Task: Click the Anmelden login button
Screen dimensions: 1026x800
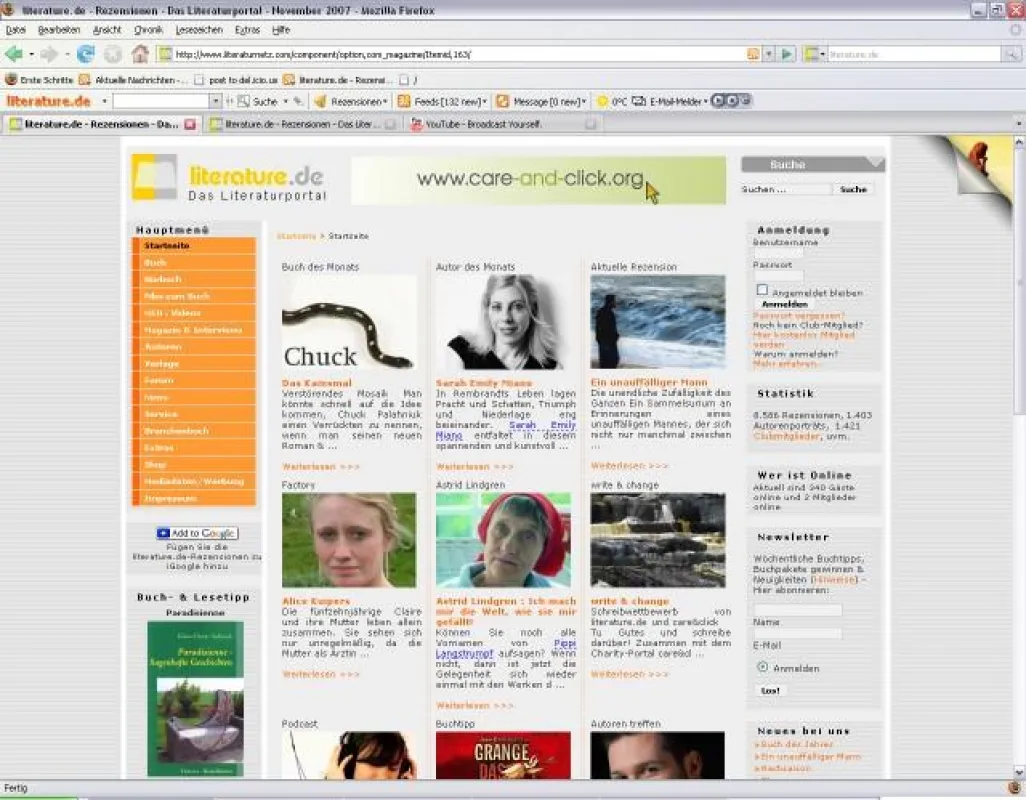Action: click(785, 305)
